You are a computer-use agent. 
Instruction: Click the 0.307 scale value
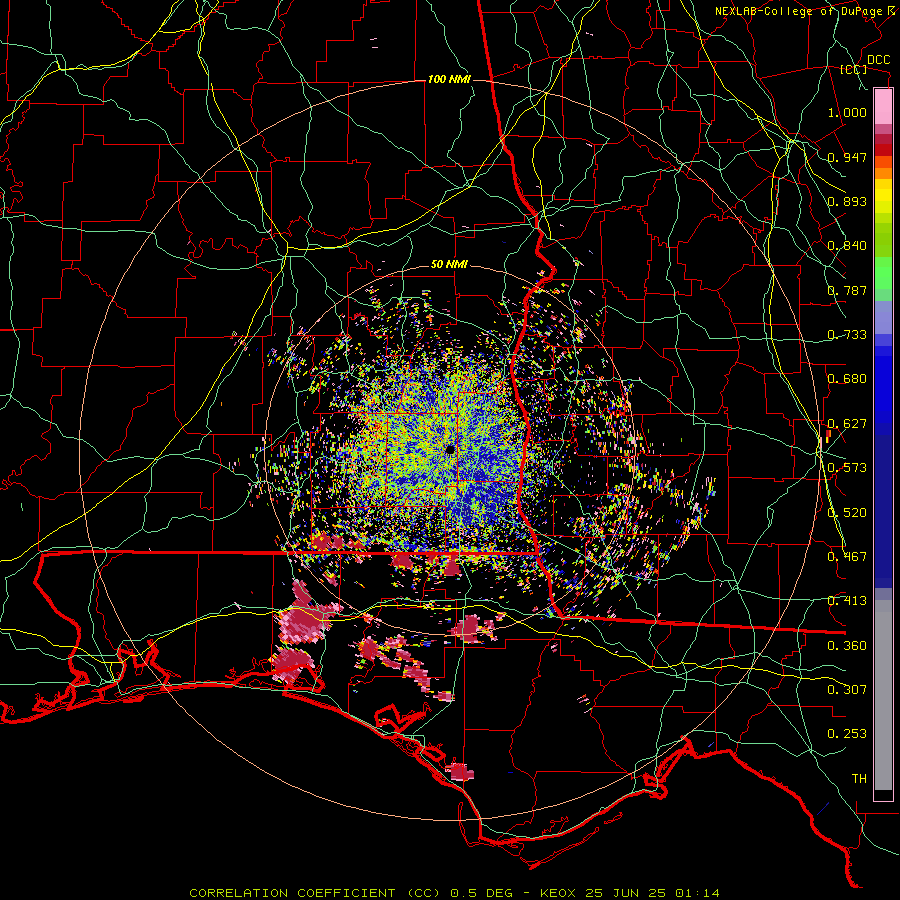[847, 690]
